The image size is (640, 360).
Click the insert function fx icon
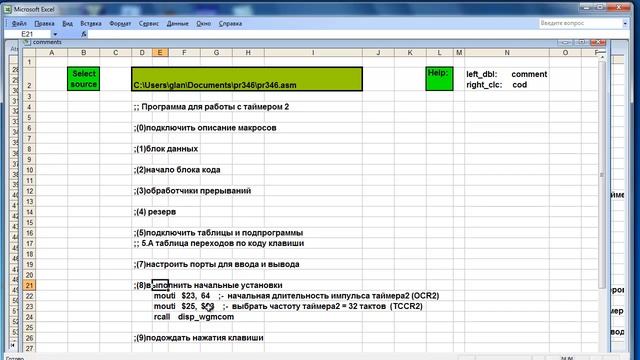coord(84,34)
